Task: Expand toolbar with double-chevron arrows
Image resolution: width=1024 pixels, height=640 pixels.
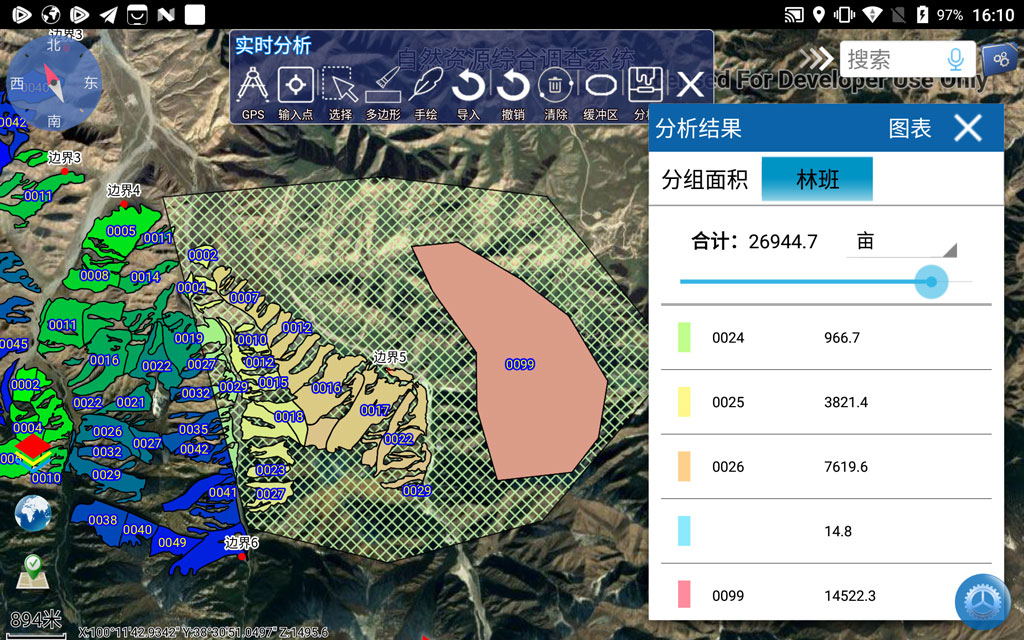Action: click(x=815, y=59)
